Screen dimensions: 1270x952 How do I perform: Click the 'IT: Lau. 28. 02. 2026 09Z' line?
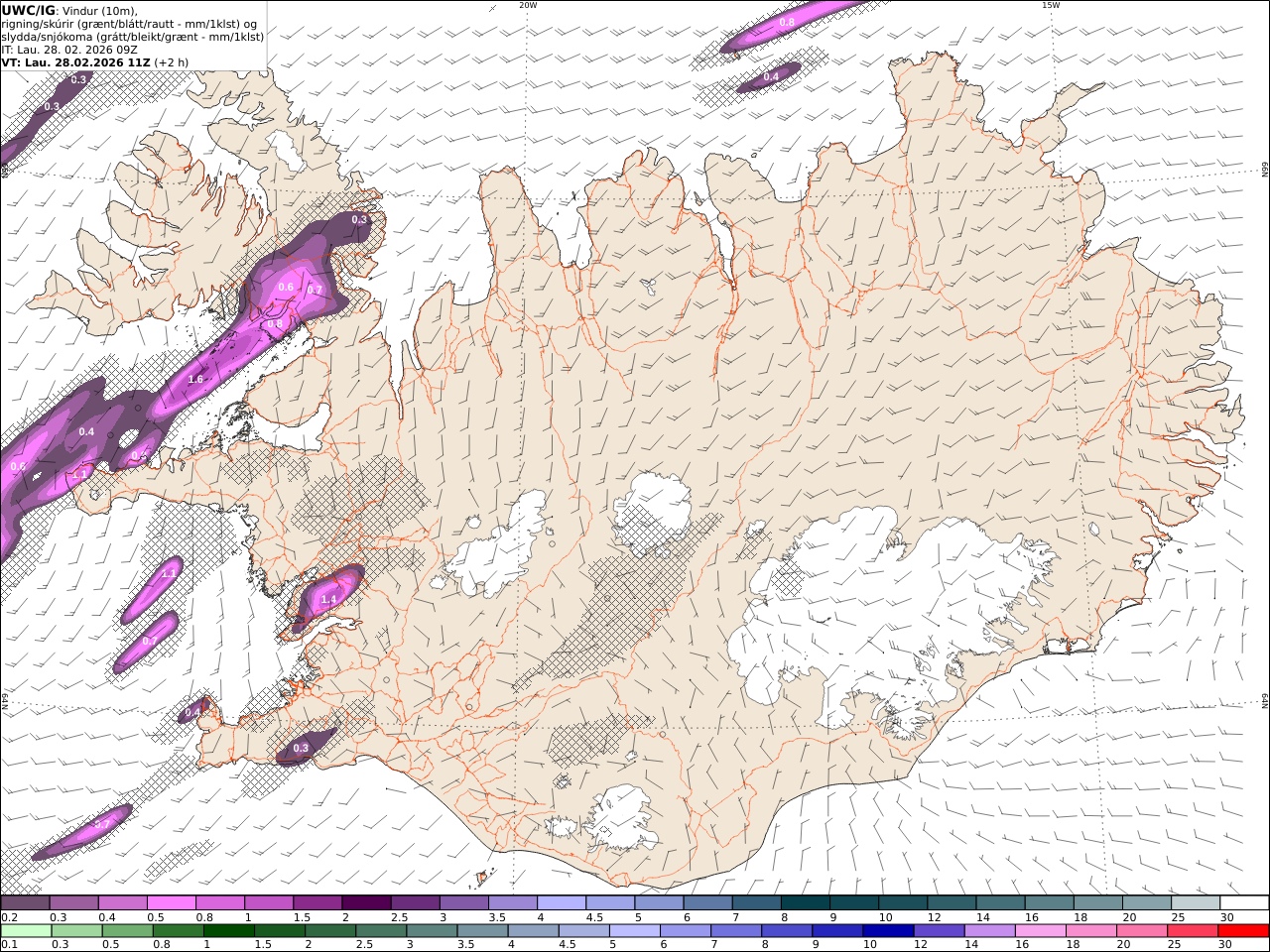(x=68, y=49)
